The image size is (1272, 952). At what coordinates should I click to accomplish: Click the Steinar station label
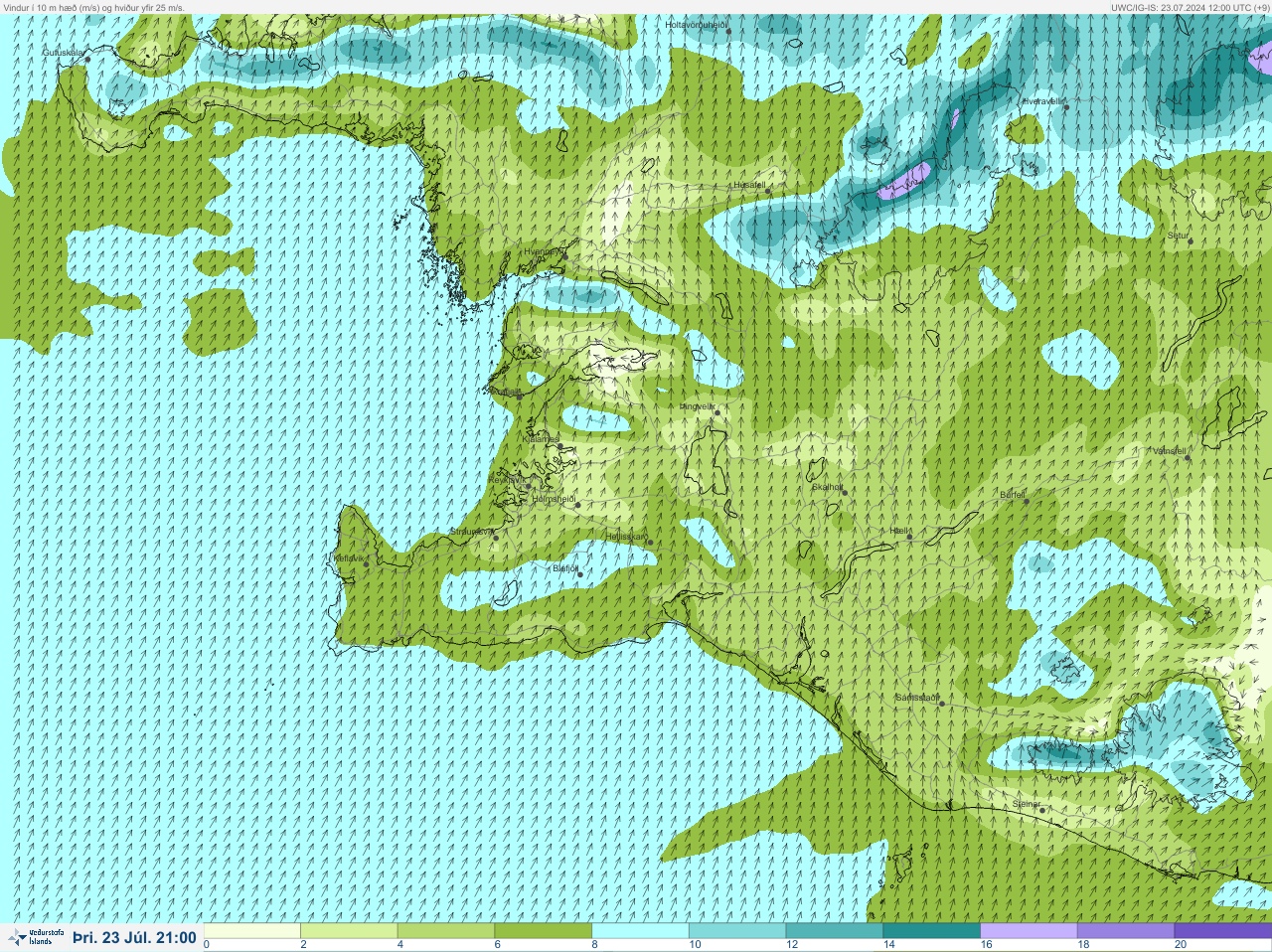pyautogui.click(x=1027, y=804)
